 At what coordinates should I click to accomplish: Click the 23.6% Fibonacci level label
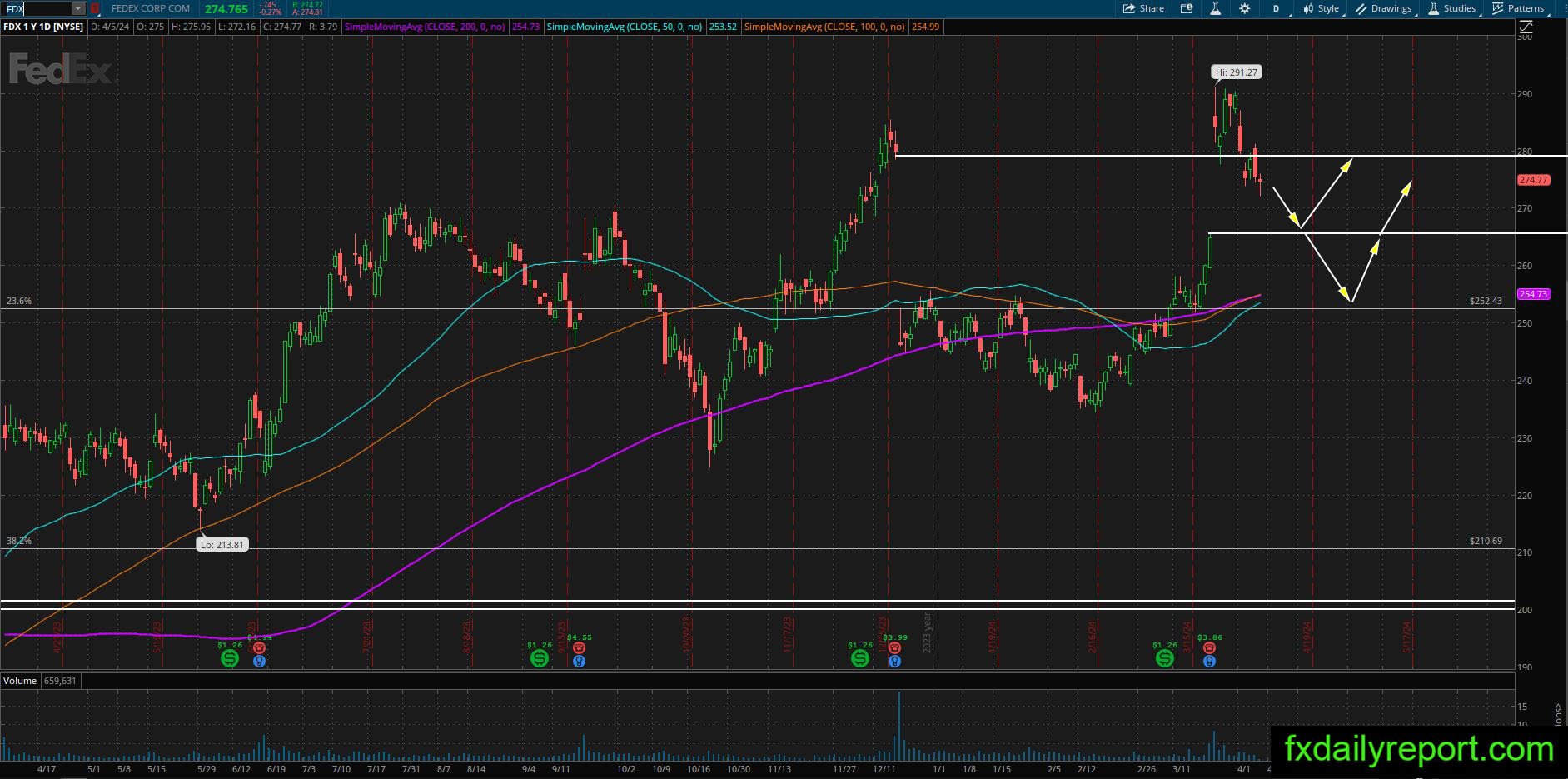point(18,301)
